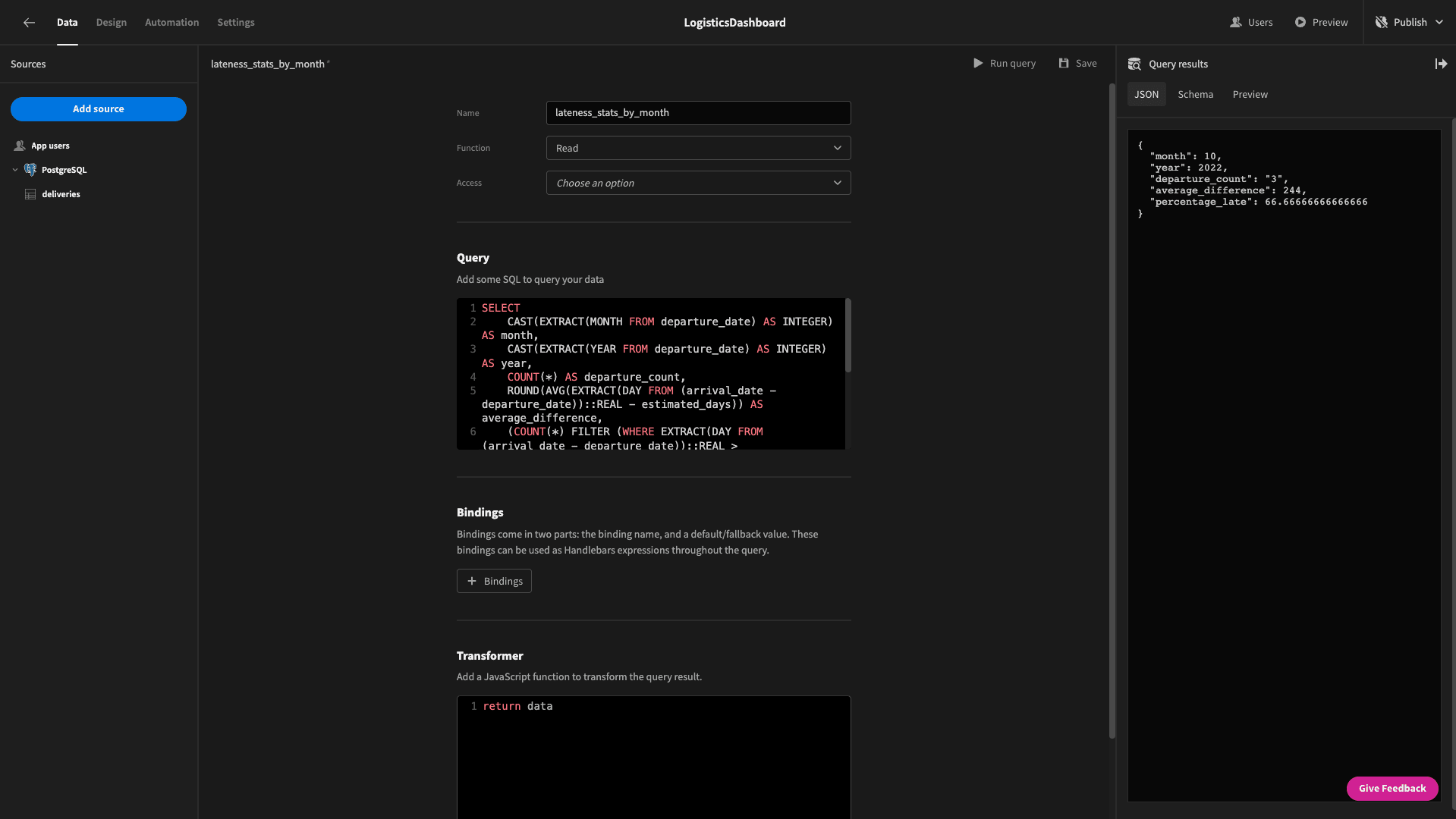Viewport: 1456px width, 819px height.
Task: Switch to the Design tab
Action: point(112,23)
